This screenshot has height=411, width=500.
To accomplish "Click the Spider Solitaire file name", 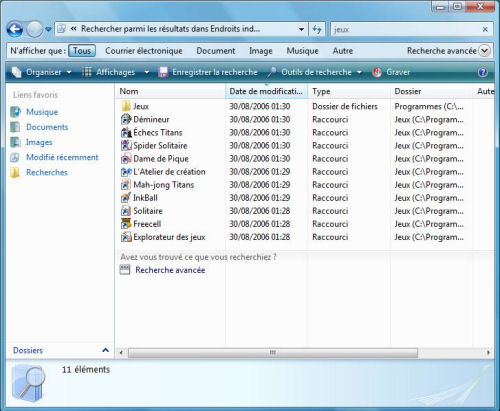I will [160, 145].
